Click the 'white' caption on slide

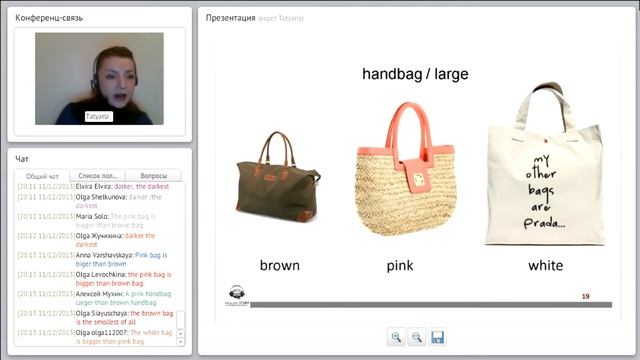(545, 266)
